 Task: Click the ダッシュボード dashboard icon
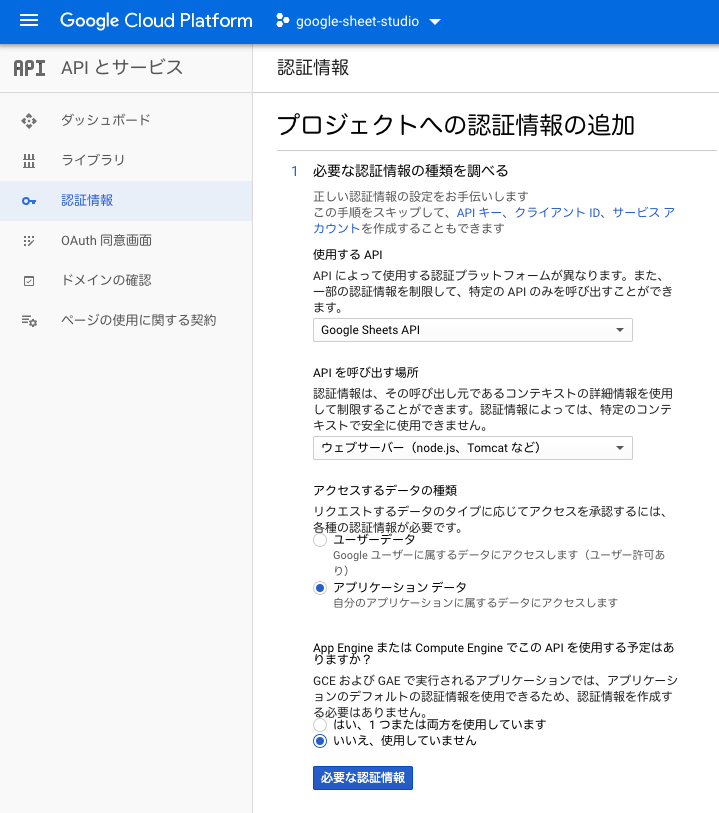29,121
